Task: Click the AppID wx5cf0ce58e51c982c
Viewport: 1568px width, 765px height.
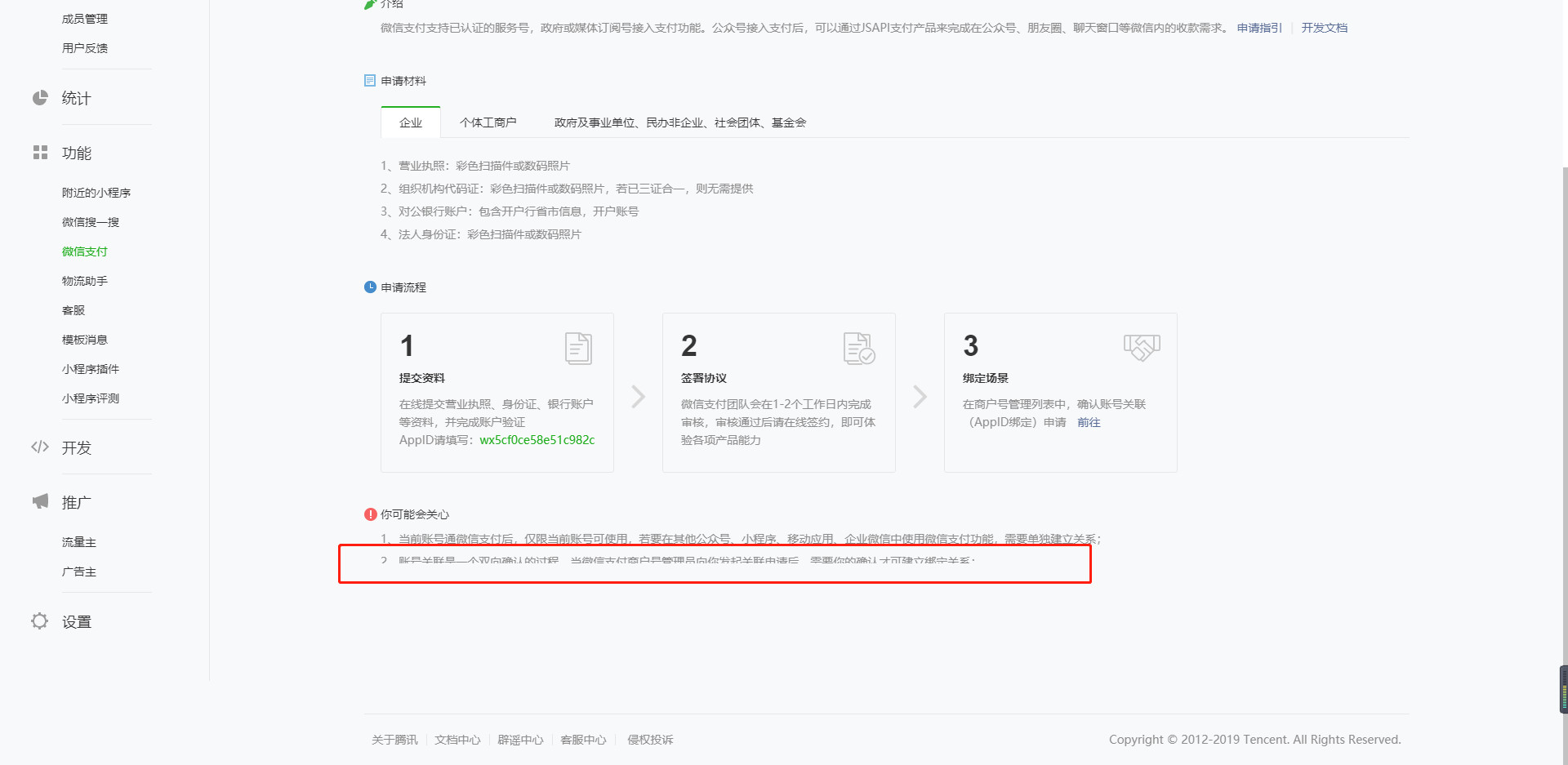Action: (x=537, y=440)
